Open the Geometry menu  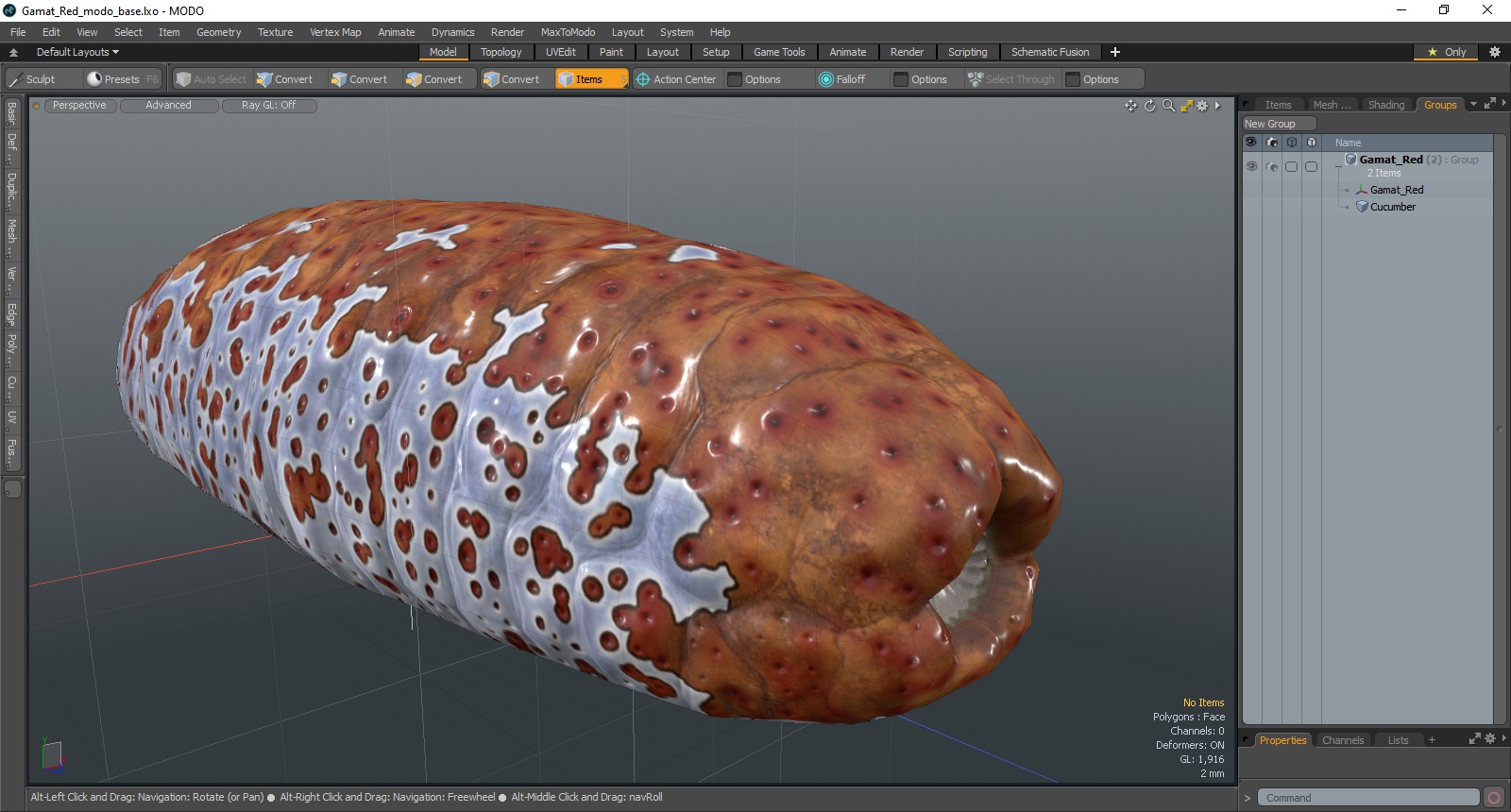[x=218, y=32]
